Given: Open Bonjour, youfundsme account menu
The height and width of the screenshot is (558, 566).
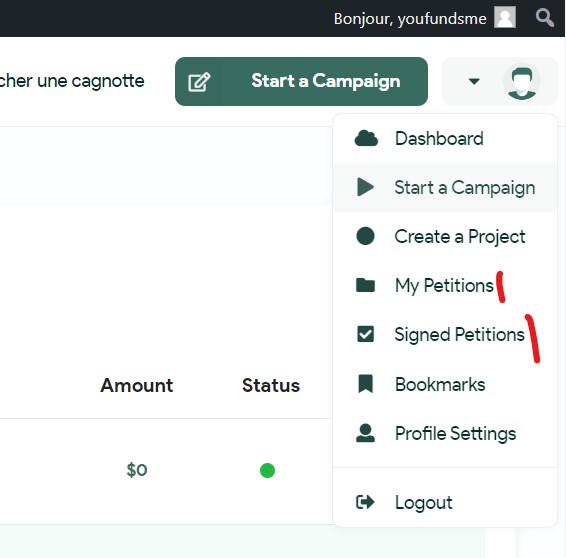Looking at the screenshot, I should (410, 18).
